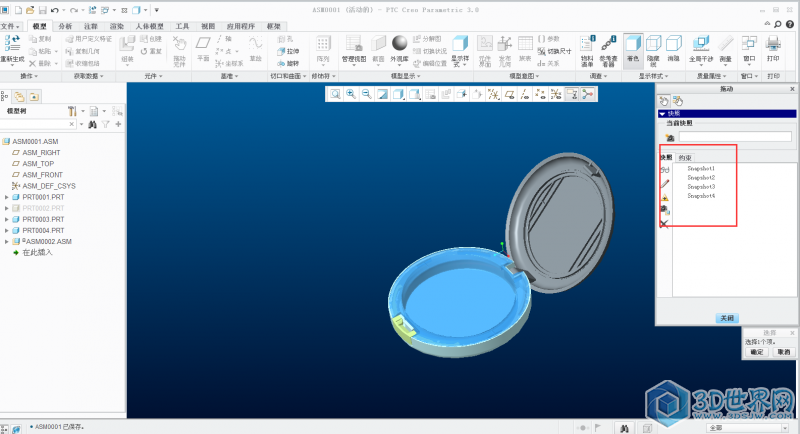Click the pencil update-snapshot icon in 拖动 dialog
The image size is (800, 434).
[x=665, y=184]
